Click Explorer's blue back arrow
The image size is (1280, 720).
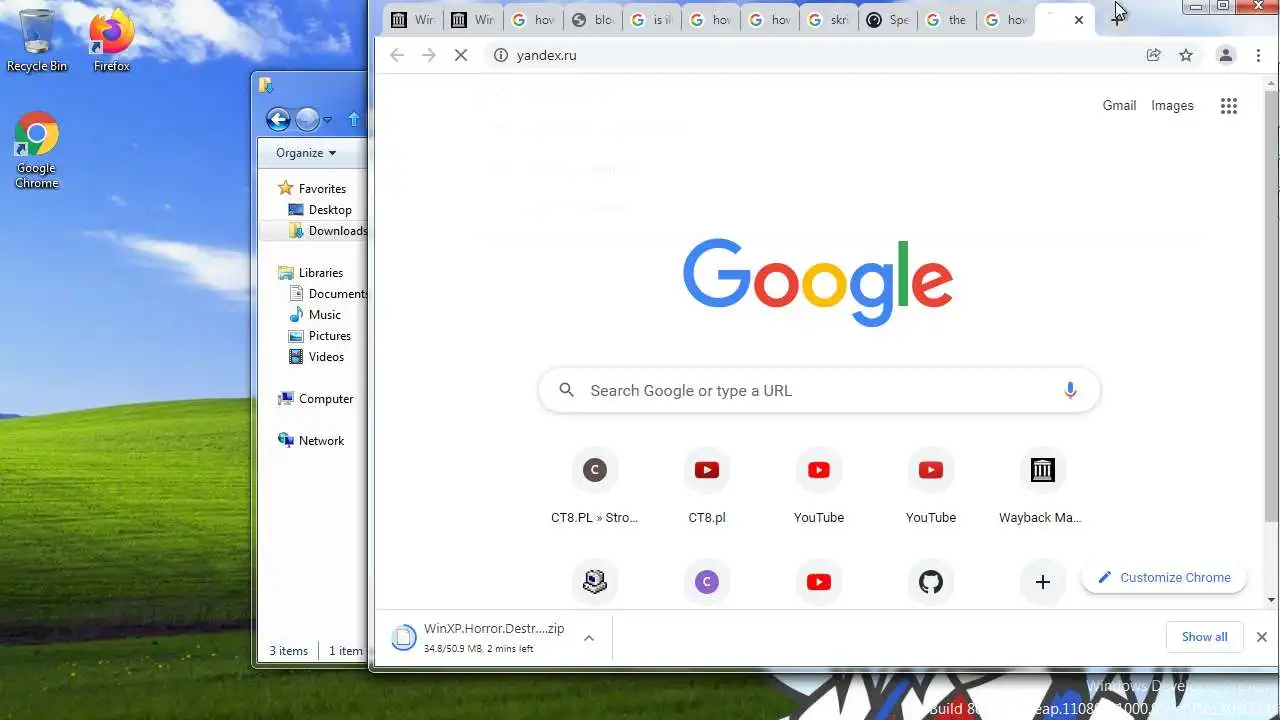[278, 120]
